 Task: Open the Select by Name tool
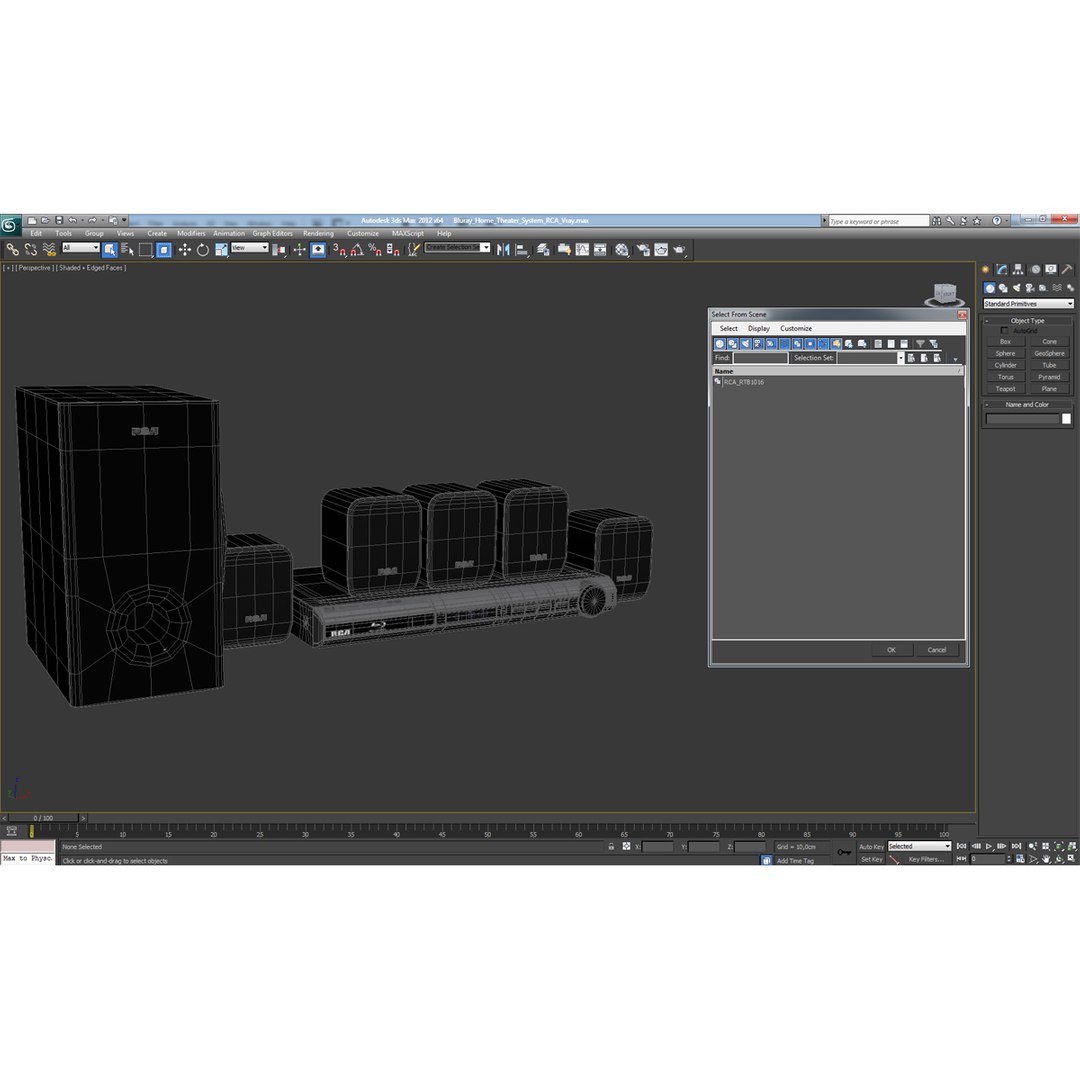[x=127, y=249]
